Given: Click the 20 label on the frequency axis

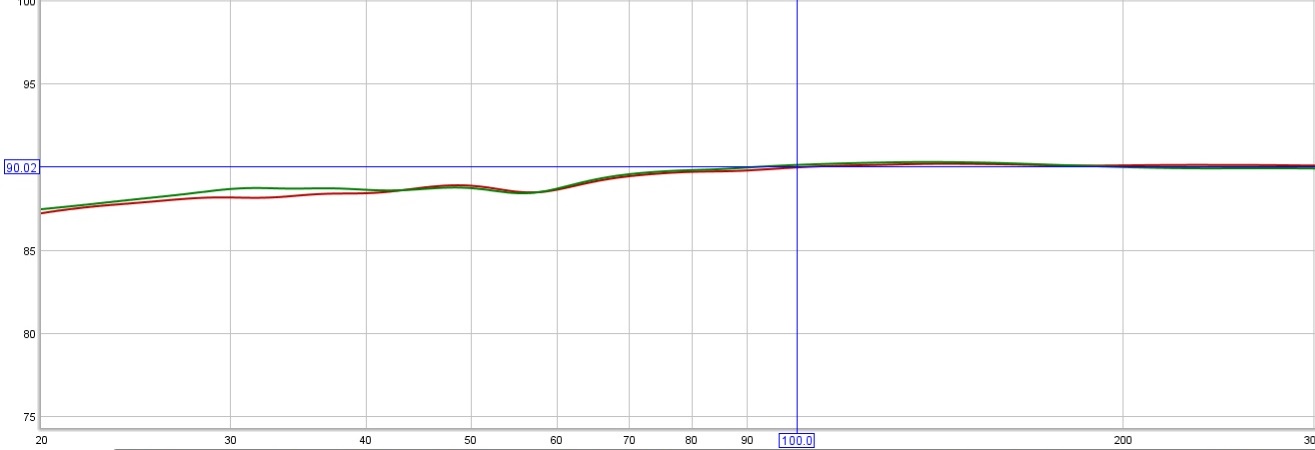Looking at the screenshot, I should click(x=41, y=440).
